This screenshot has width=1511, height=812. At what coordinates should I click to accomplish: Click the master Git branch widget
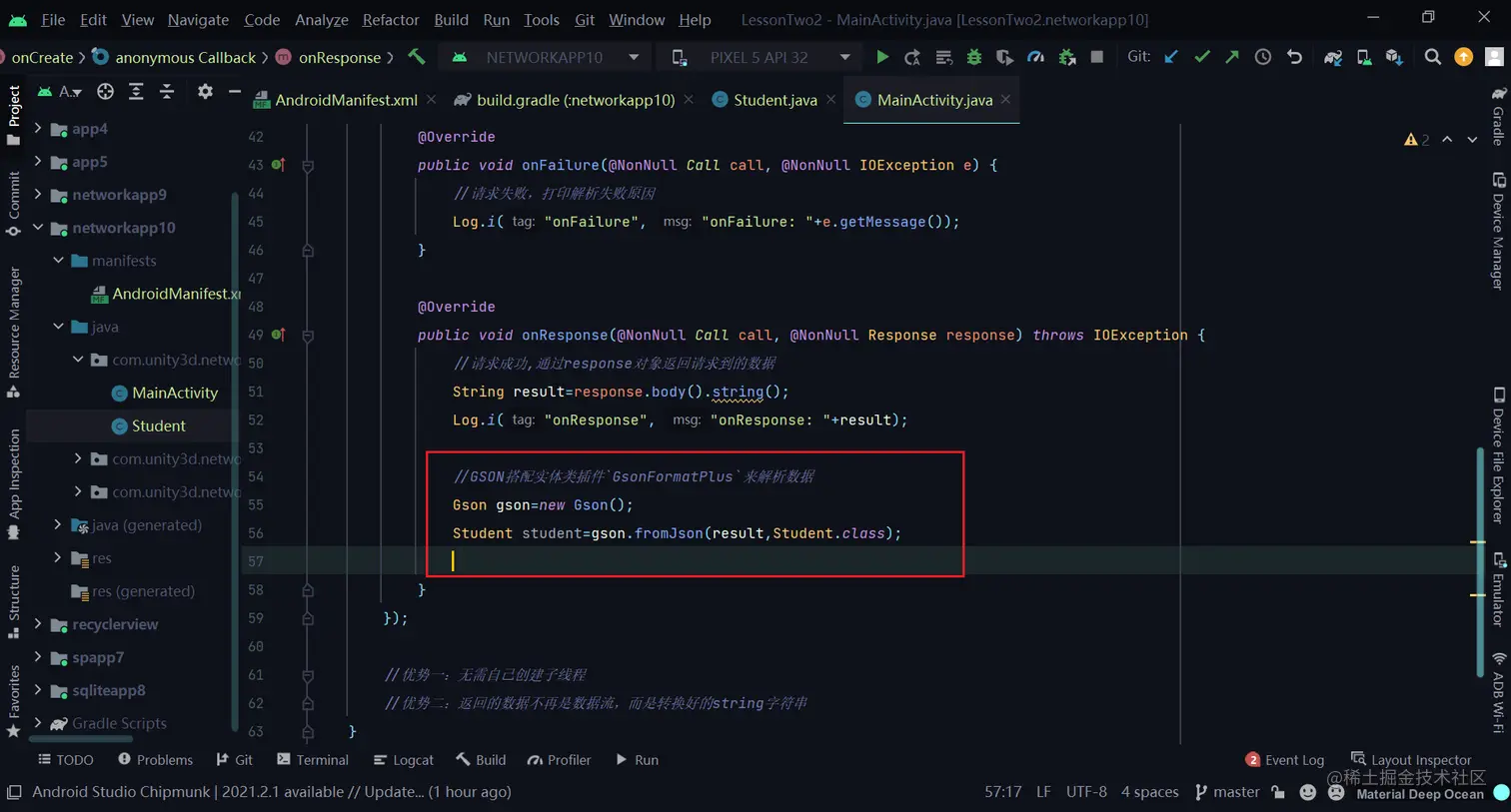pos(1227,792)
